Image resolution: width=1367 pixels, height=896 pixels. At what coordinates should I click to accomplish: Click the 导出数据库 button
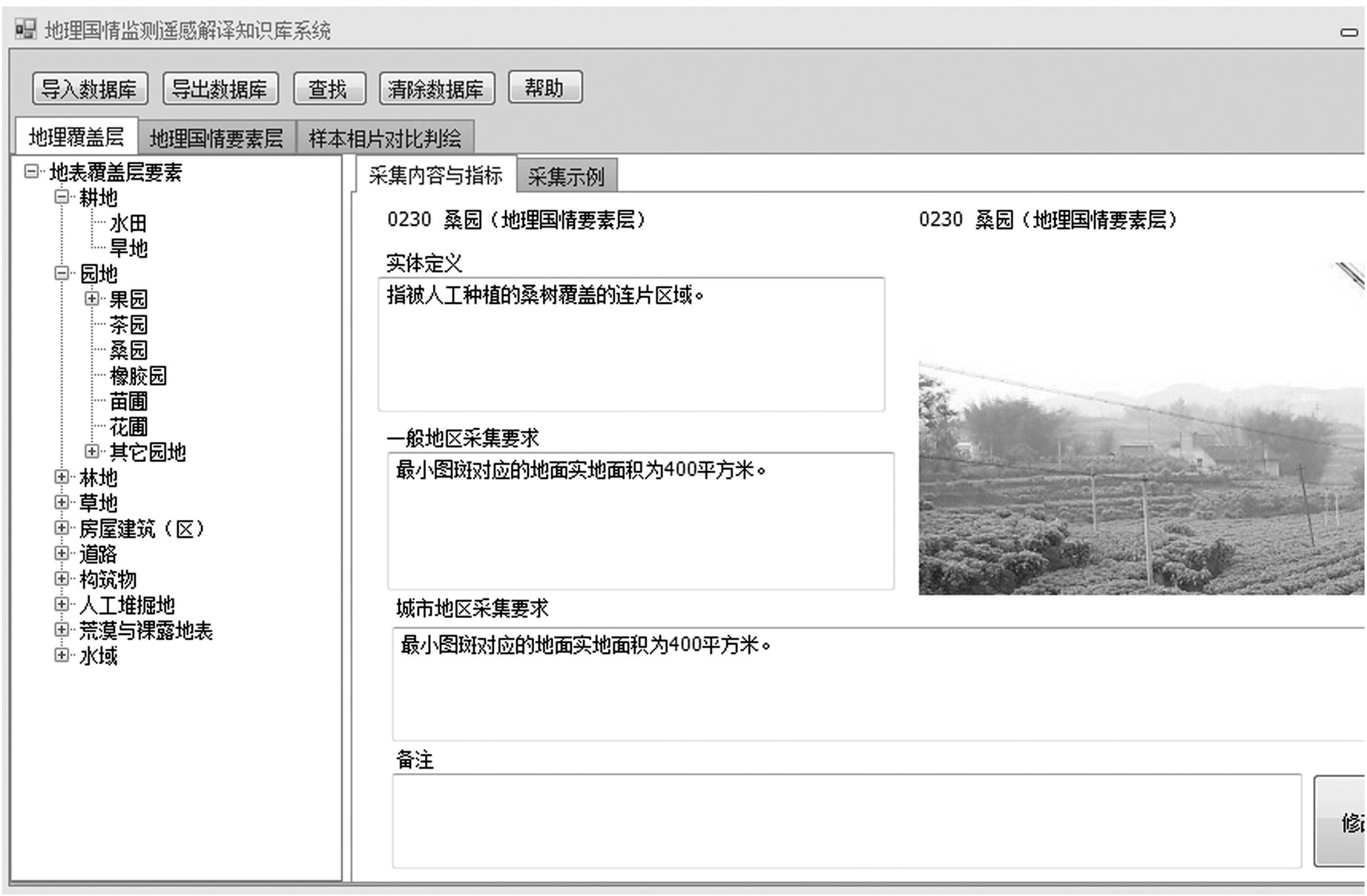220,89
